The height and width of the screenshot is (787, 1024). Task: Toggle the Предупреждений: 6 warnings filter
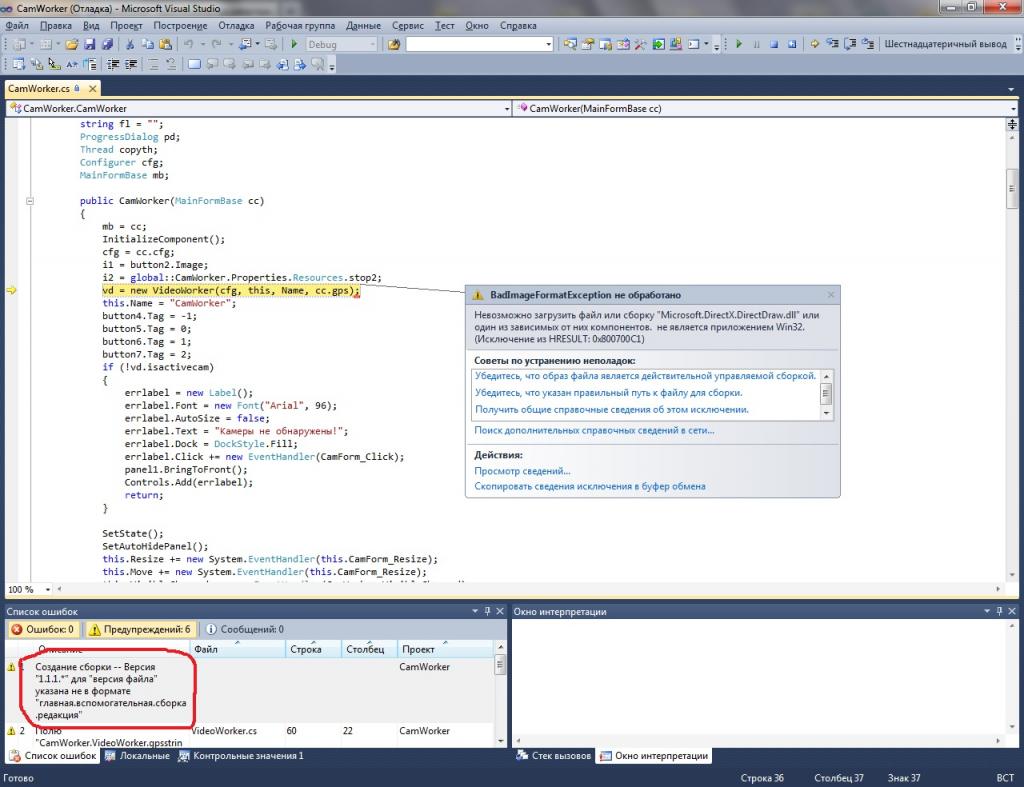point(139,629)
